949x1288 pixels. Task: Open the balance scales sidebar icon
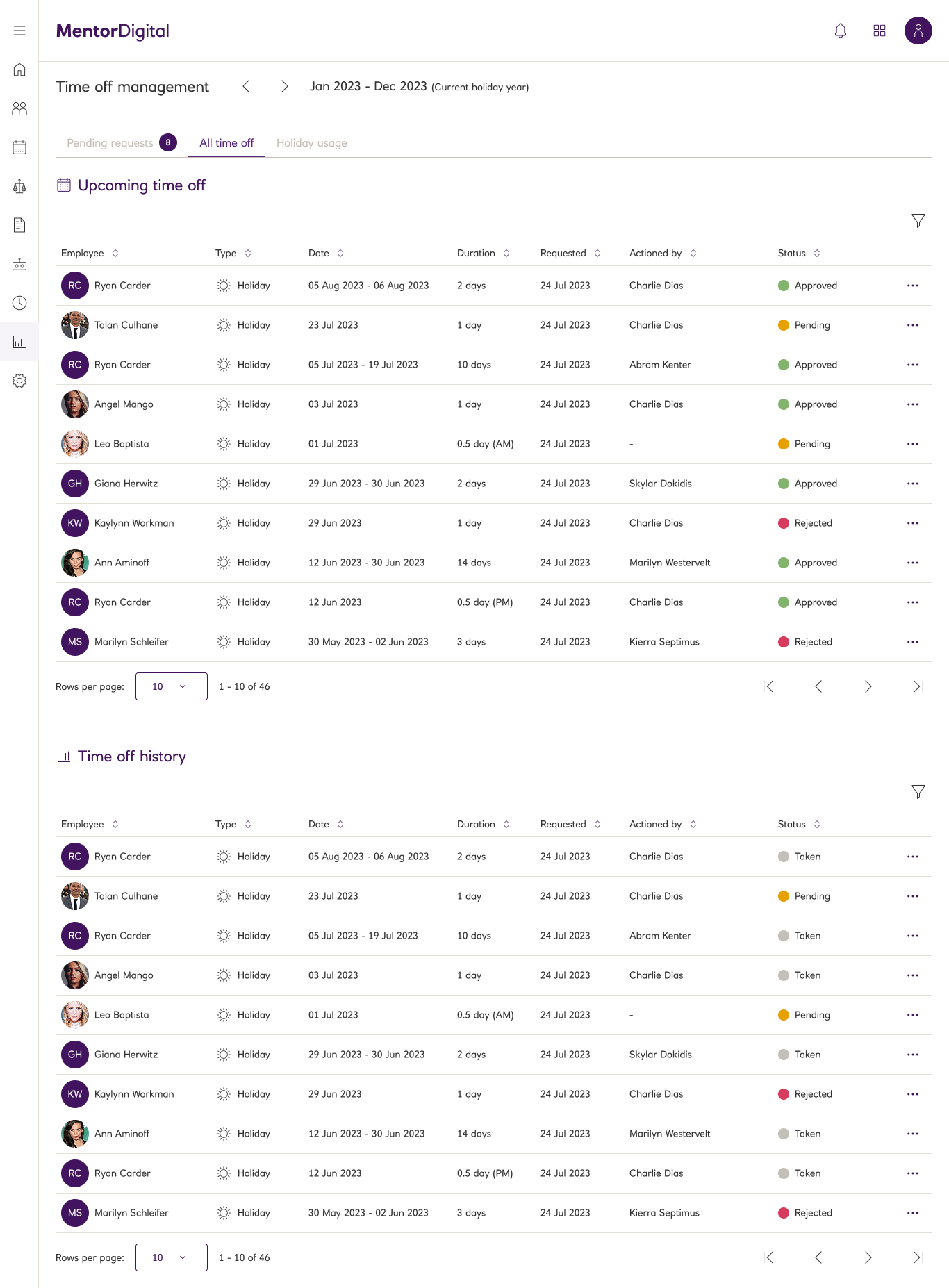coord(19,186)
